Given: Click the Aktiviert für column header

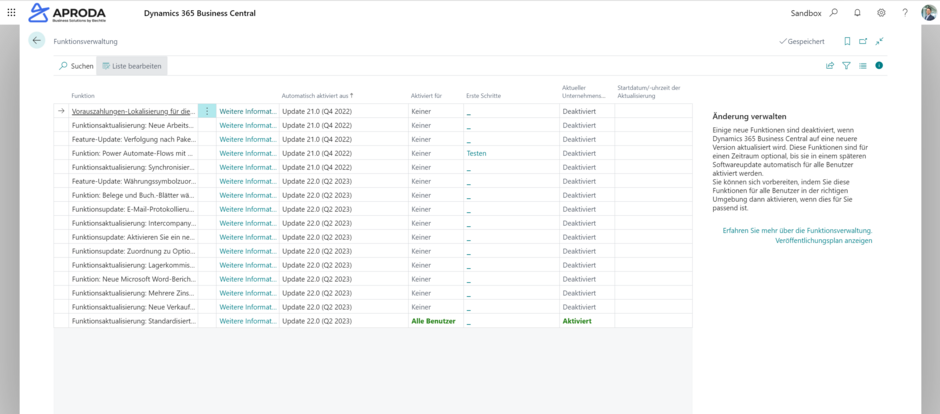Looking at the screenshot, I should pyautogui.click(x=426, y=96).
